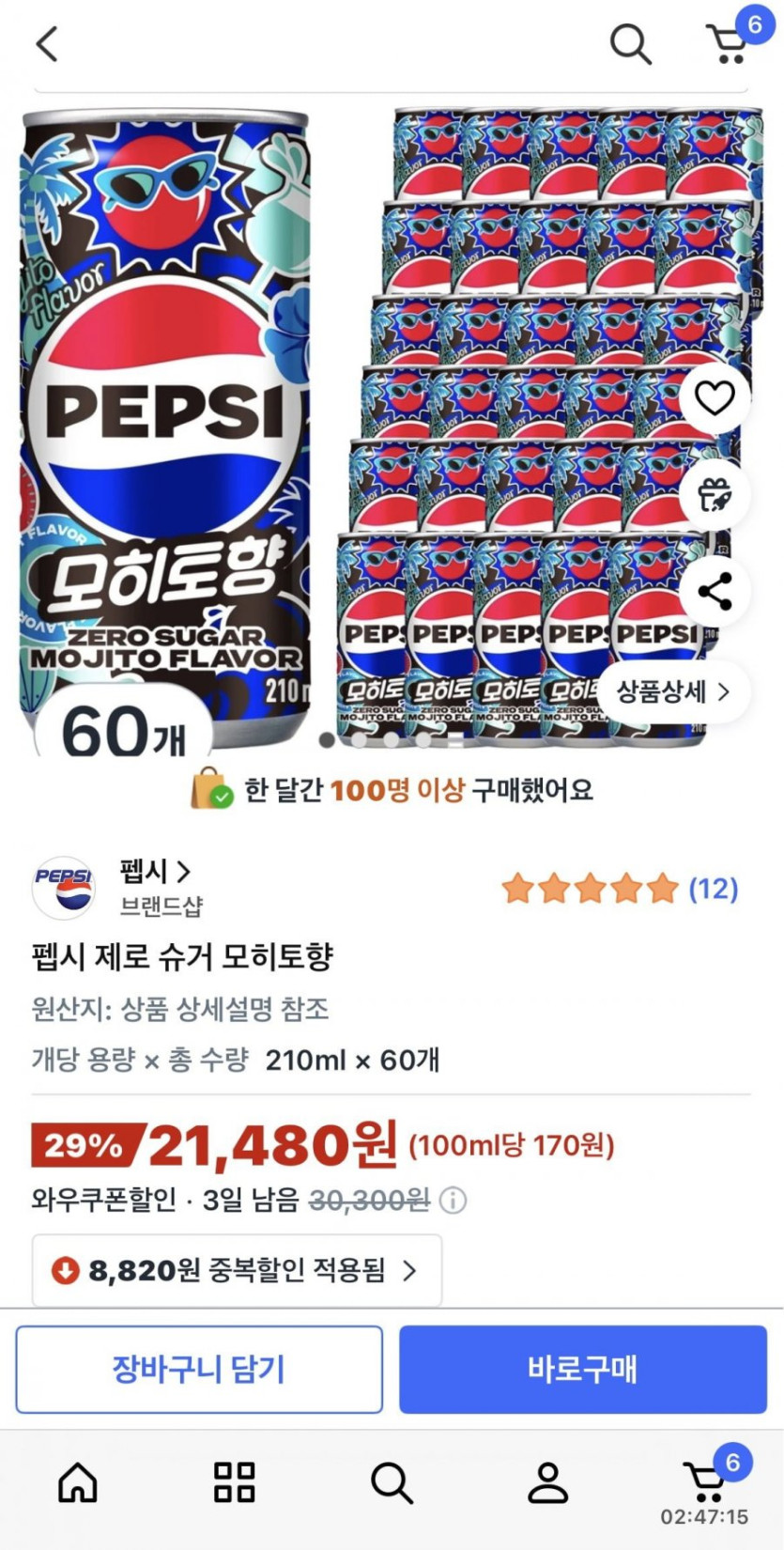This screenshot has width=784, height=1550.
Task: Add product to wishlist heart
Action: point(715,399)
